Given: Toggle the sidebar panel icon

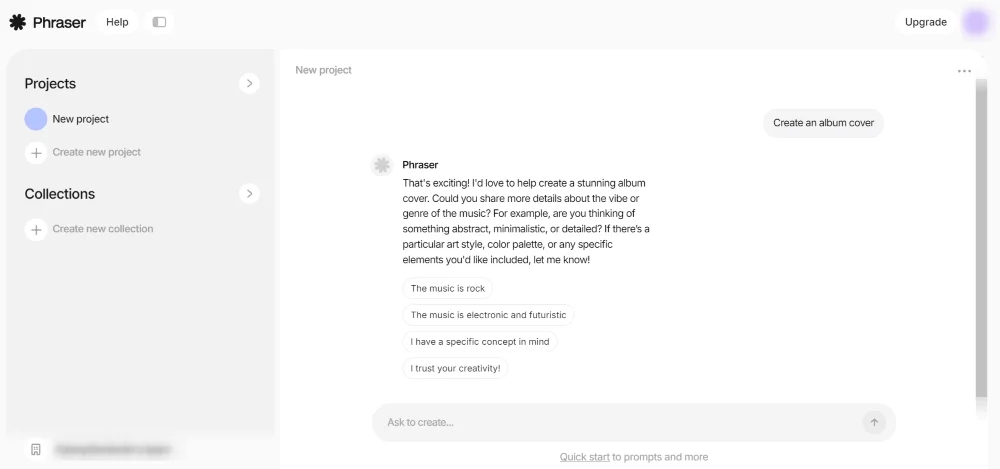Looking at the screenshot, I should click(x=159, y=22).
